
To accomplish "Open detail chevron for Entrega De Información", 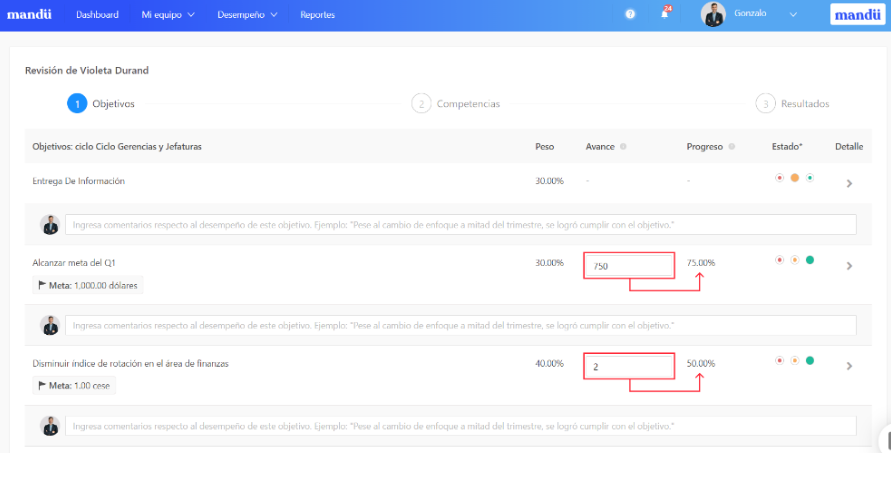I will pyautogui.click(x=850, y=184).
